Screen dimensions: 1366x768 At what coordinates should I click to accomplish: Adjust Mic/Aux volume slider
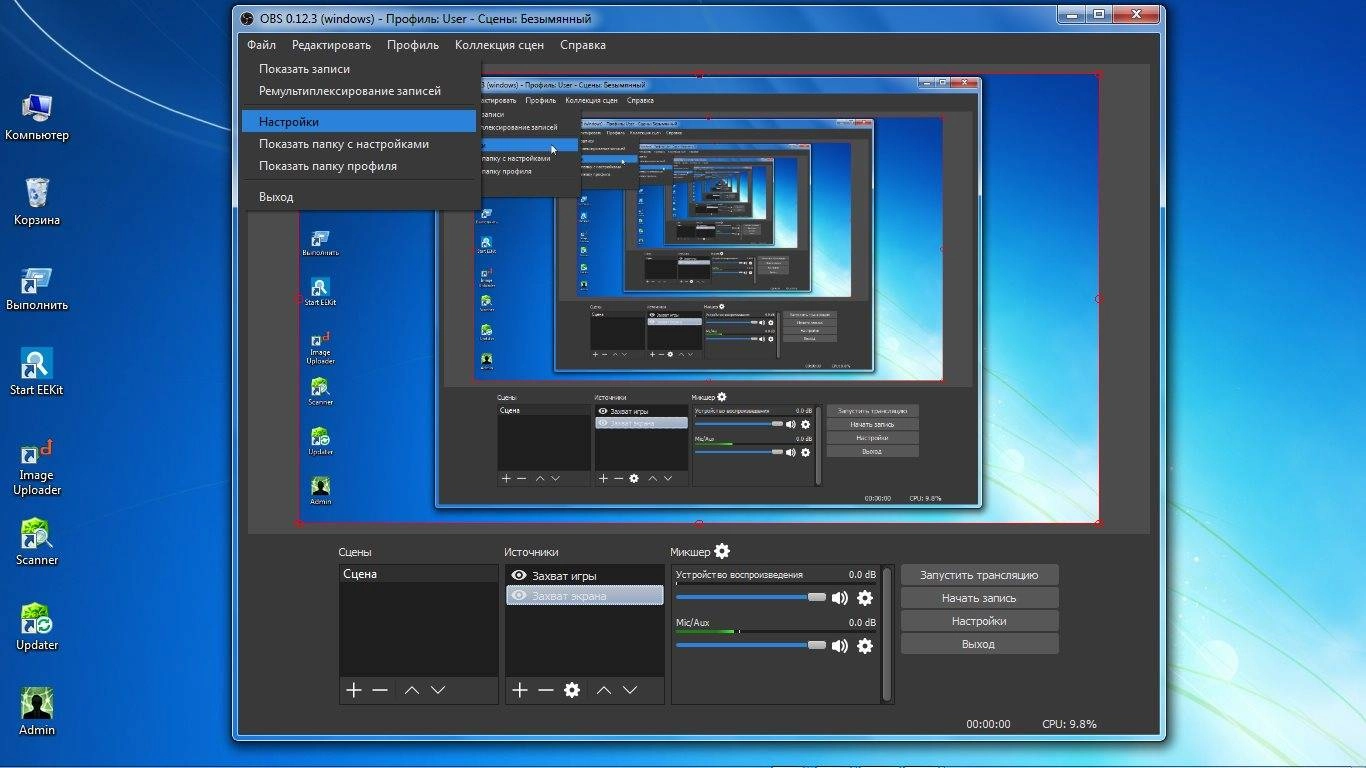751,645
